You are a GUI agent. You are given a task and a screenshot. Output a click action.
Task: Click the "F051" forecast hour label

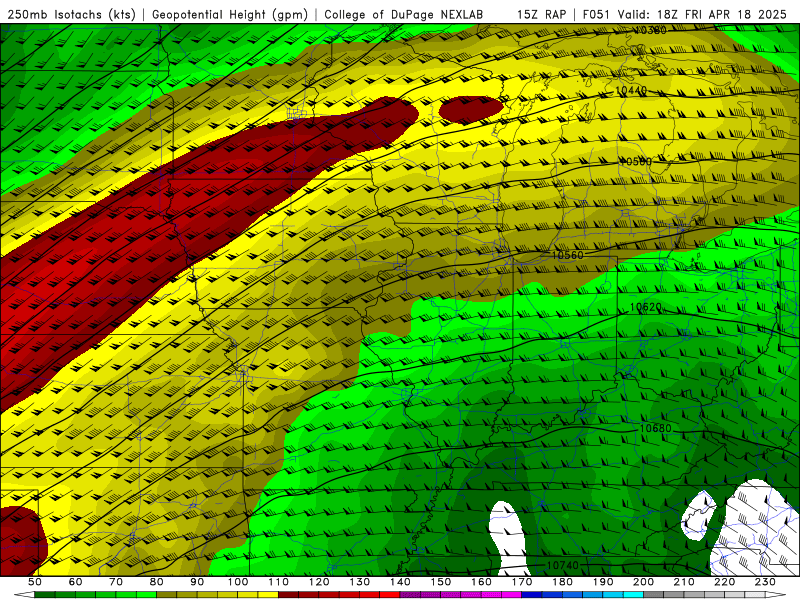(595, 14)
